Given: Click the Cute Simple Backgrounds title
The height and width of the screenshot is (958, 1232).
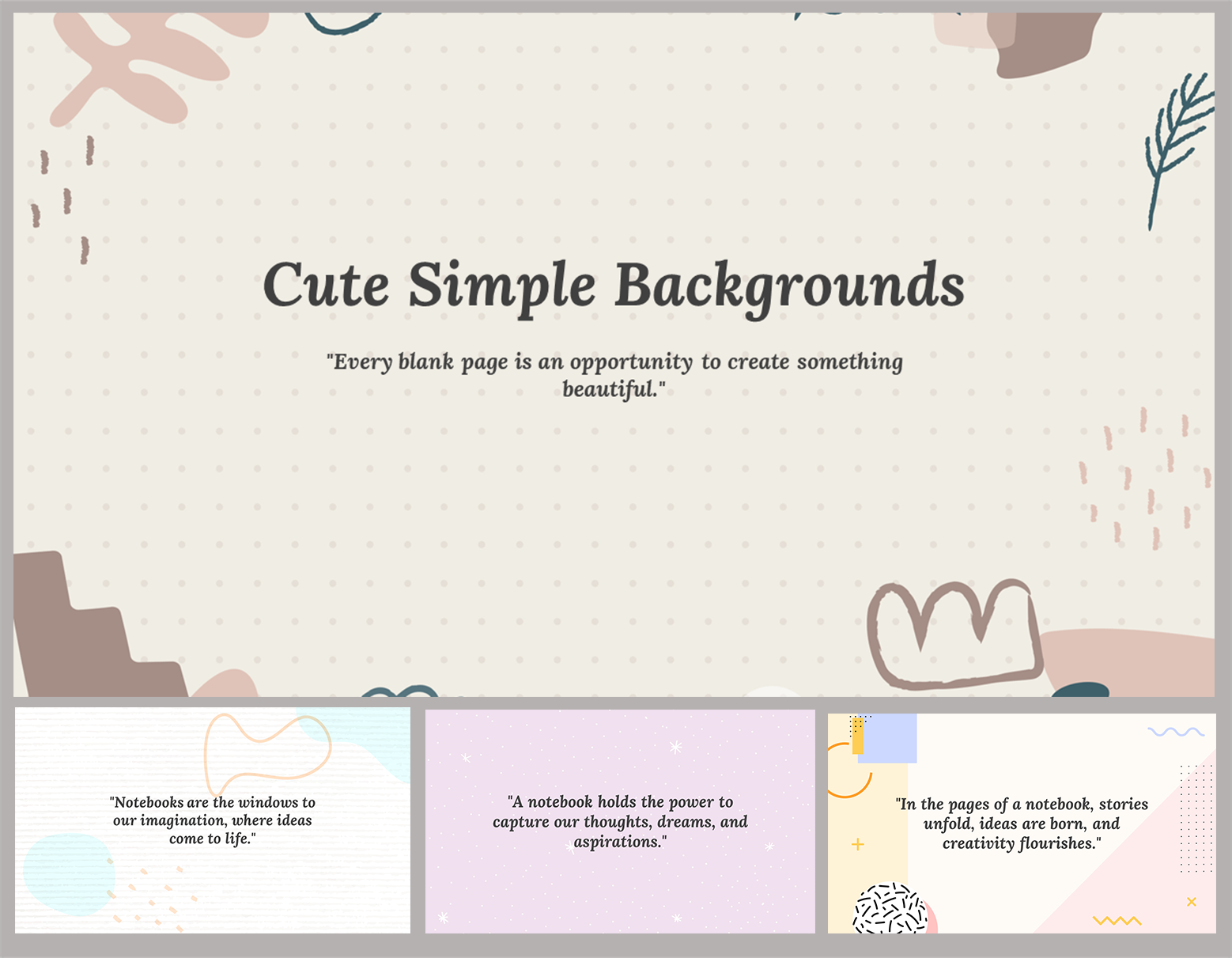Looking at the screenshot, I should [x=614, y=285].
